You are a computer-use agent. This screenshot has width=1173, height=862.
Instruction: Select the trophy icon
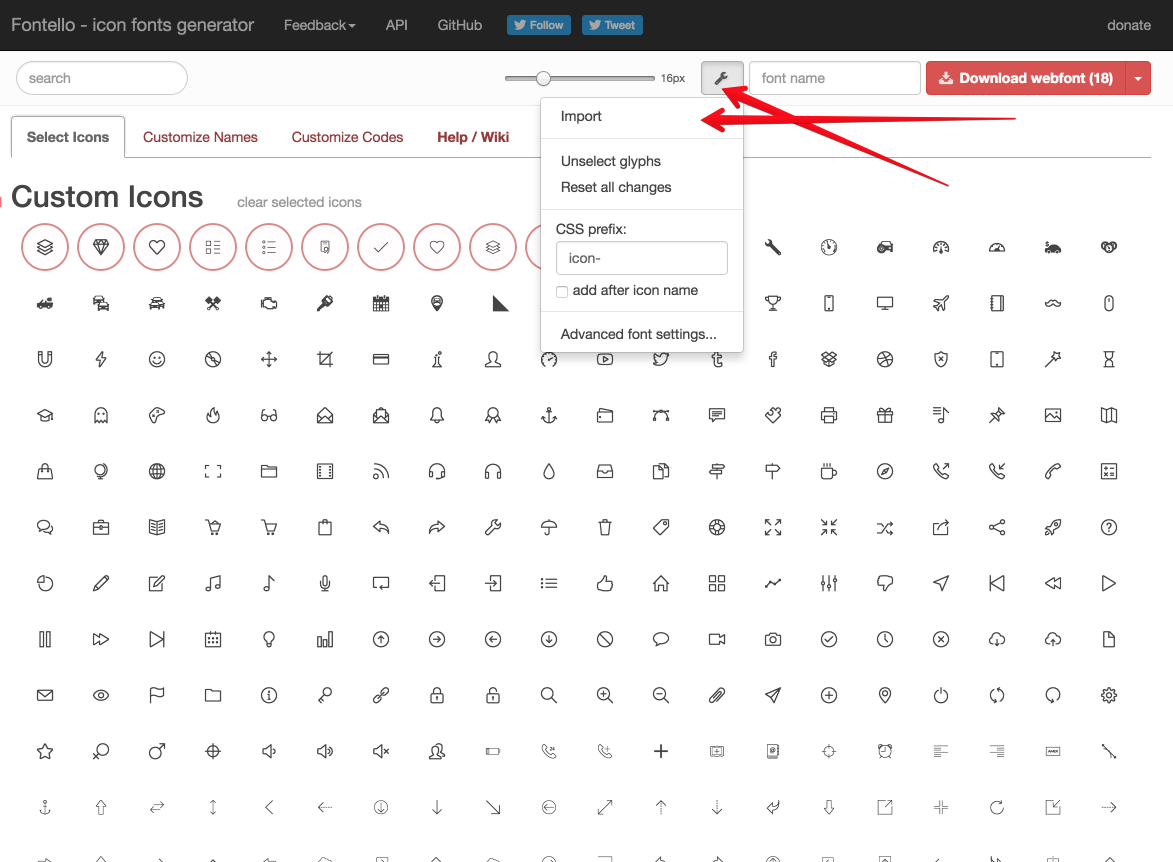(773, 303)
